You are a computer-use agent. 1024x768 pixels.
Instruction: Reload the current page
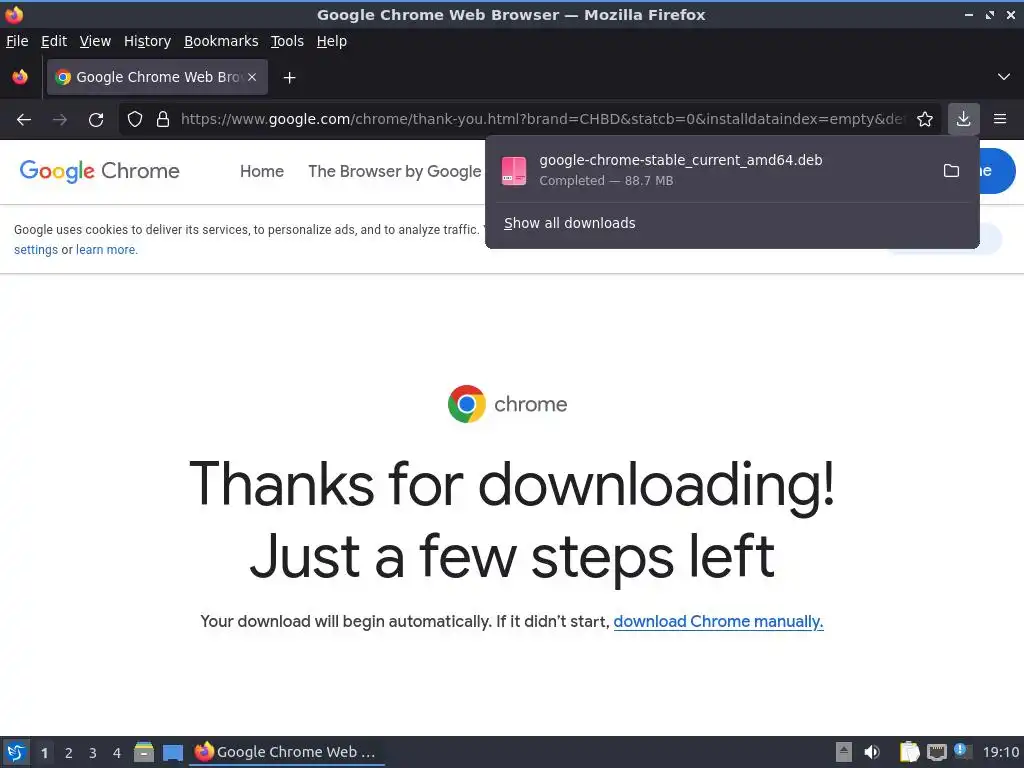click(96, 120)
